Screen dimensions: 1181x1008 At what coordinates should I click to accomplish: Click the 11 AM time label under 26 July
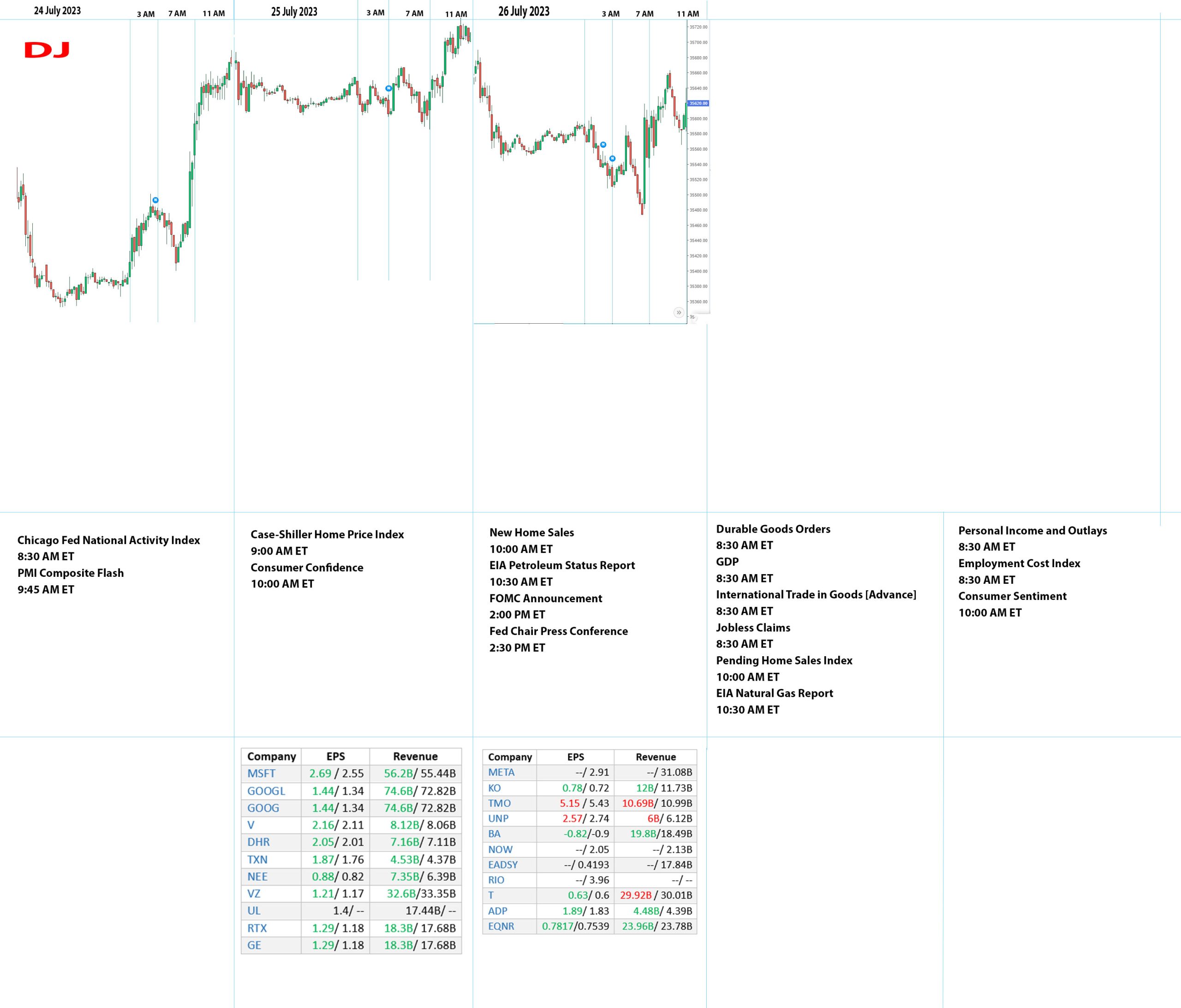(x=688, y=14)
